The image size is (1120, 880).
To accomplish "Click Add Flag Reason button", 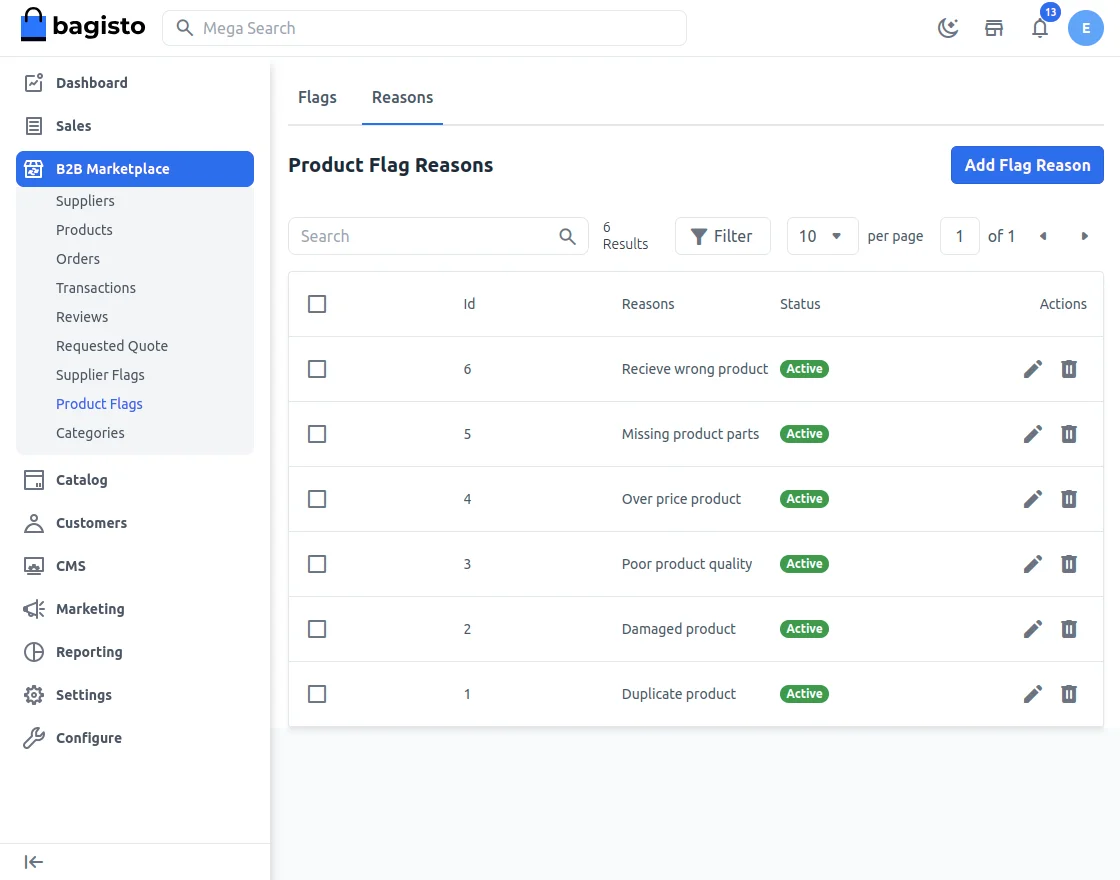I will pyautogui.click(x=1026, y=165).
